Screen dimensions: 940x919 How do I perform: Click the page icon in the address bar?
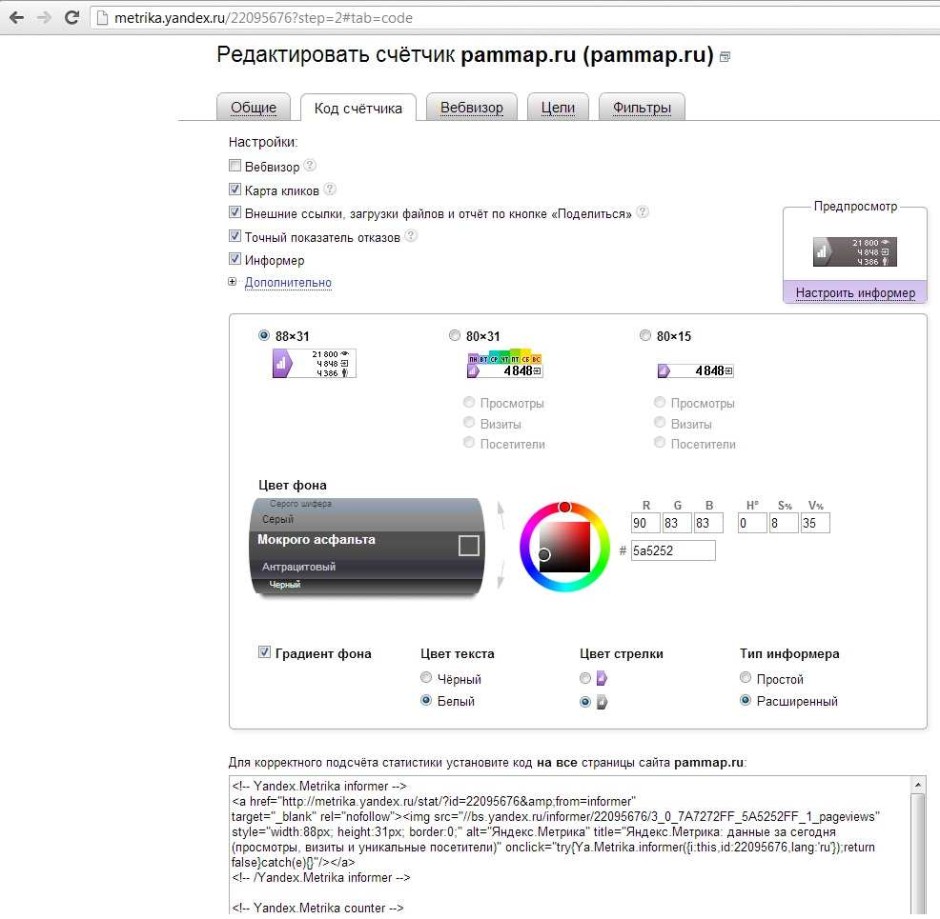[x=103, y=18]
